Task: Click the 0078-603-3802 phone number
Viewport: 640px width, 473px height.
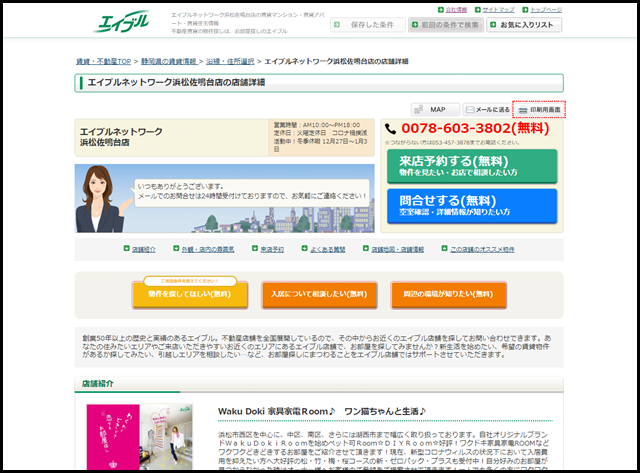Action: [x=475, y=128]
